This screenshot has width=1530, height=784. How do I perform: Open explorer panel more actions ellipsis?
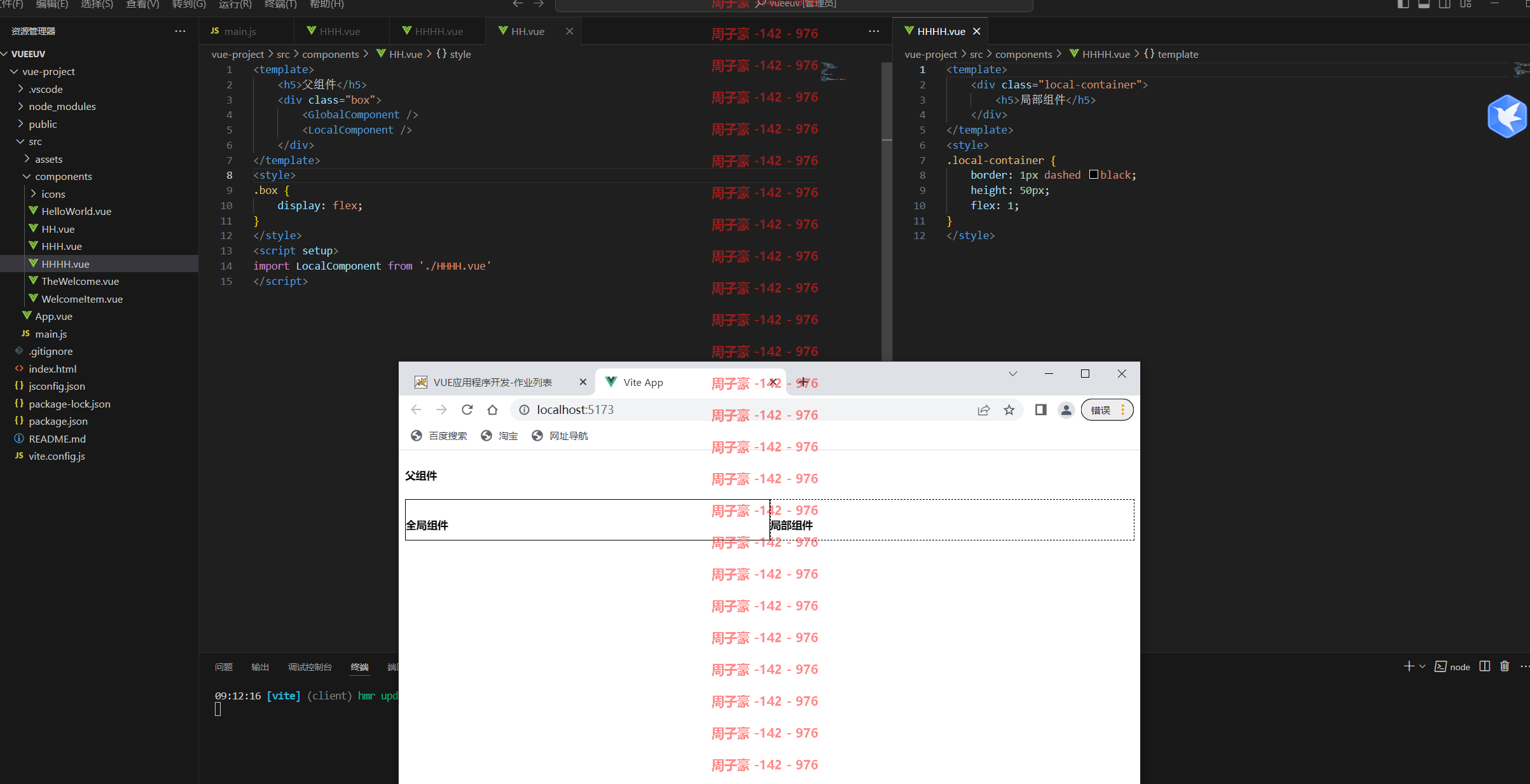point(180,31)
